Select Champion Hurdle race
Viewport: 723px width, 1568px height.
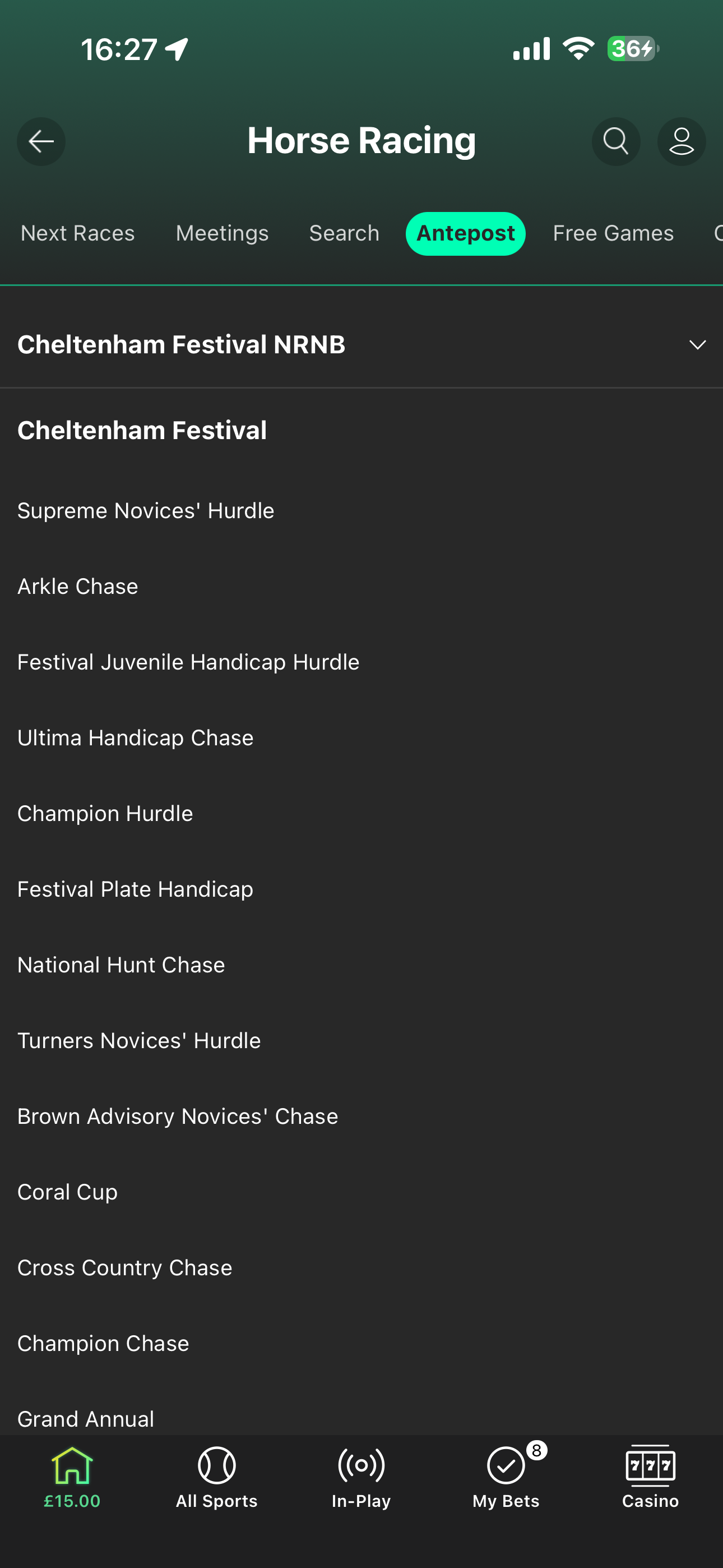pyautogui.click(x=105, y=813)
